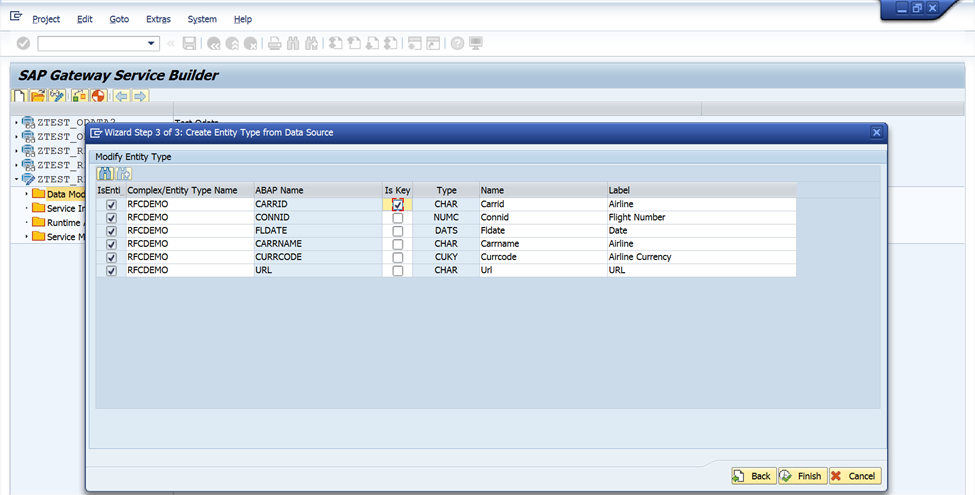Collapse the open ZTEST project node
Viewport: 975px width, 495px height.
17,179
